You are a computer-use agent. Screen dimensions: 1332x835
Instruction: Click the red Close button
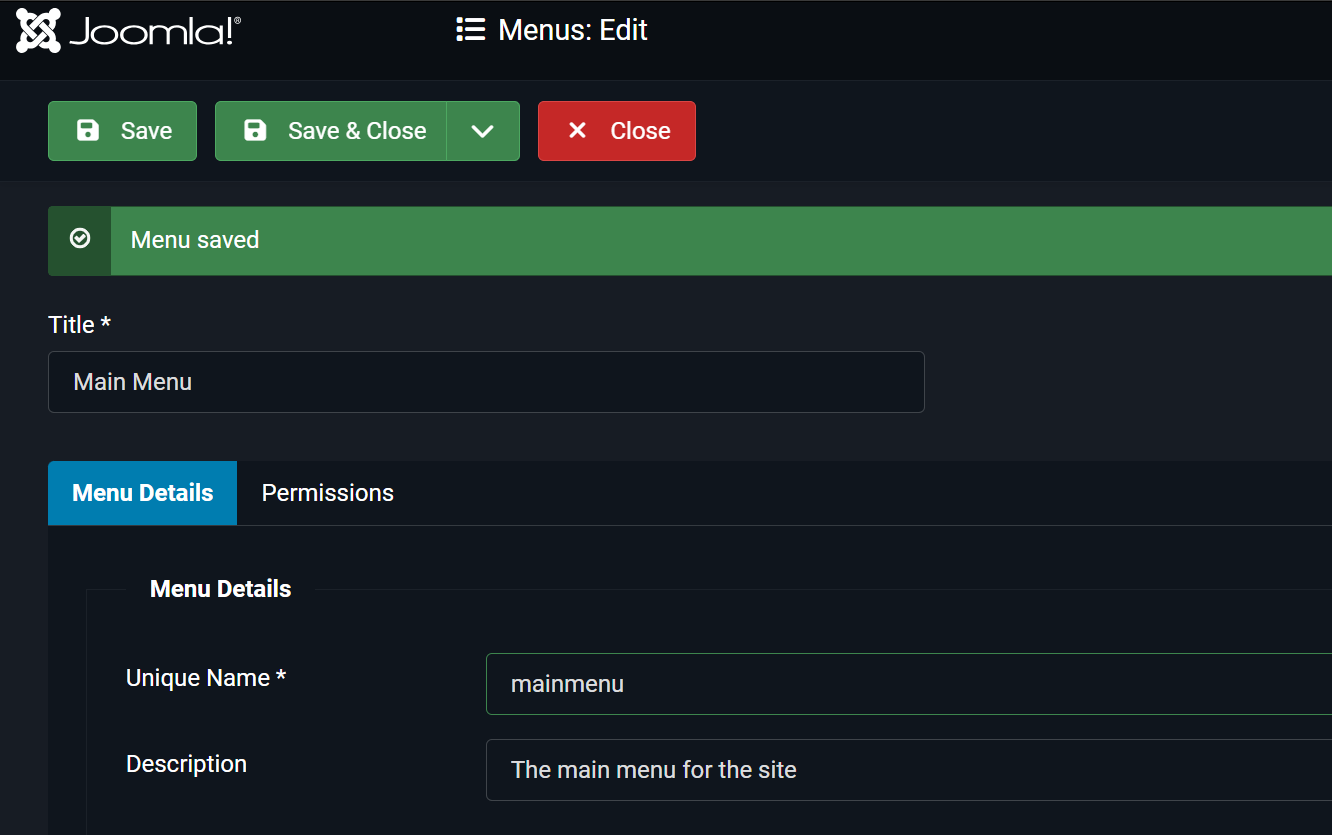point(617,131)
